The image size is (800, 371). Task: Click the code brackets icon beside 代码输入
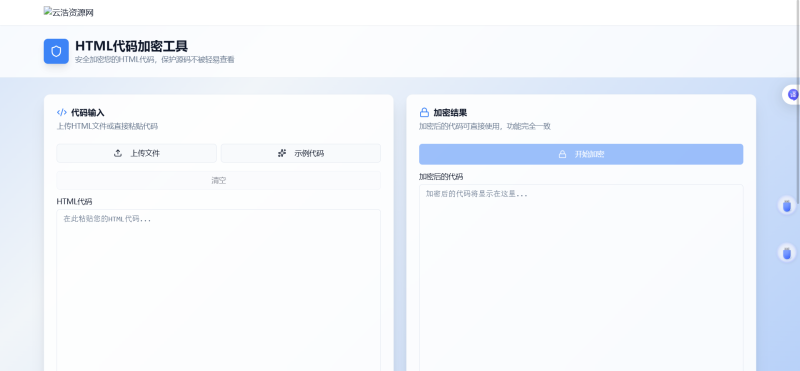[62, 112]
